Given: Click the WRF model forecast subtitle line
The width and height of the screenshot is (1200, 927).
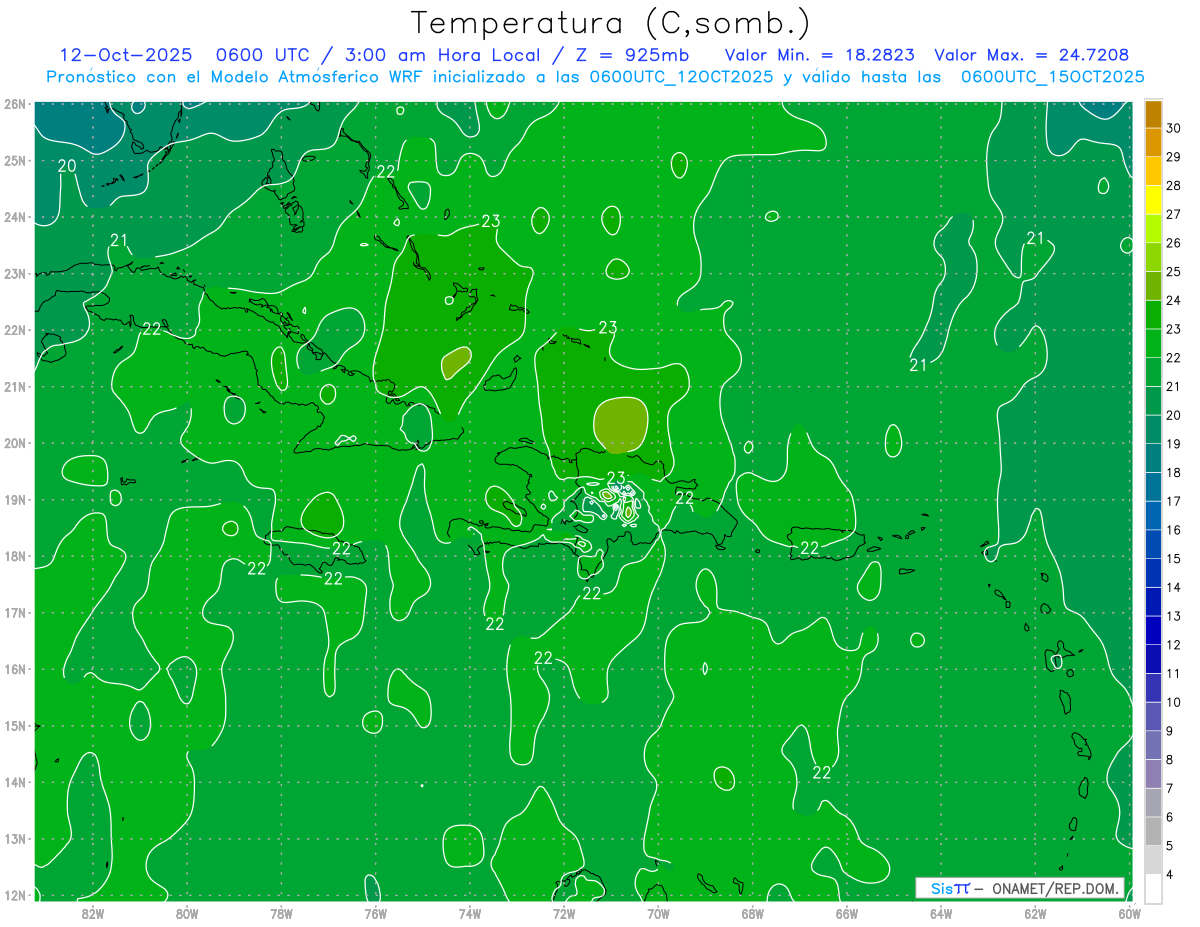Looking at the screenshot, I should click(x=595, y=77).
